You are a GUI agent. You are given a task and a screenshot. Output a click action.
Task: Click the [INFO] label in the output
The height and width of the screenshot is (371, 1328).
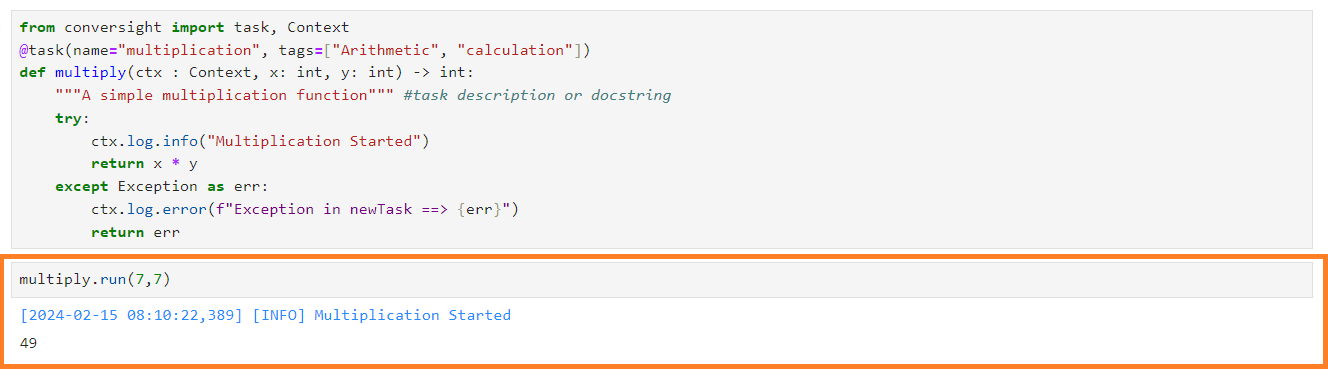click(x=278, y=315)
